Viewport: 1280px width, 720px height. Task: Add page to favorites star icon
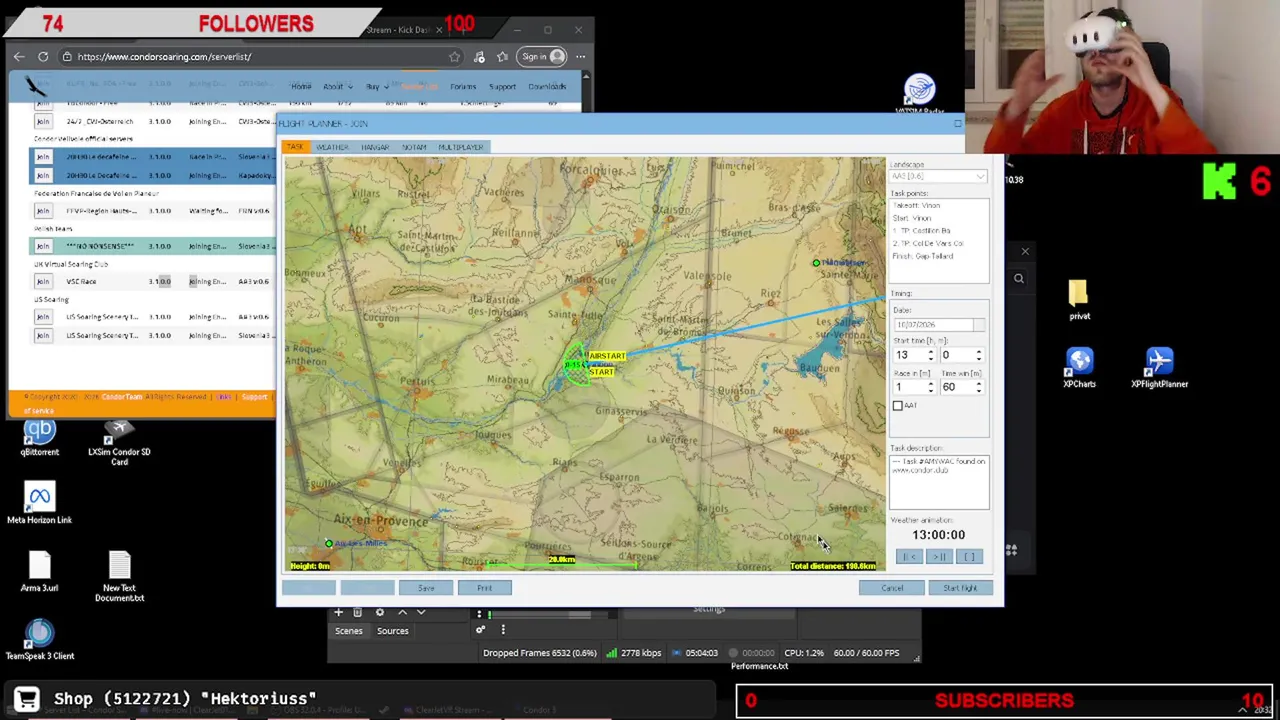(x=455, y=57)
